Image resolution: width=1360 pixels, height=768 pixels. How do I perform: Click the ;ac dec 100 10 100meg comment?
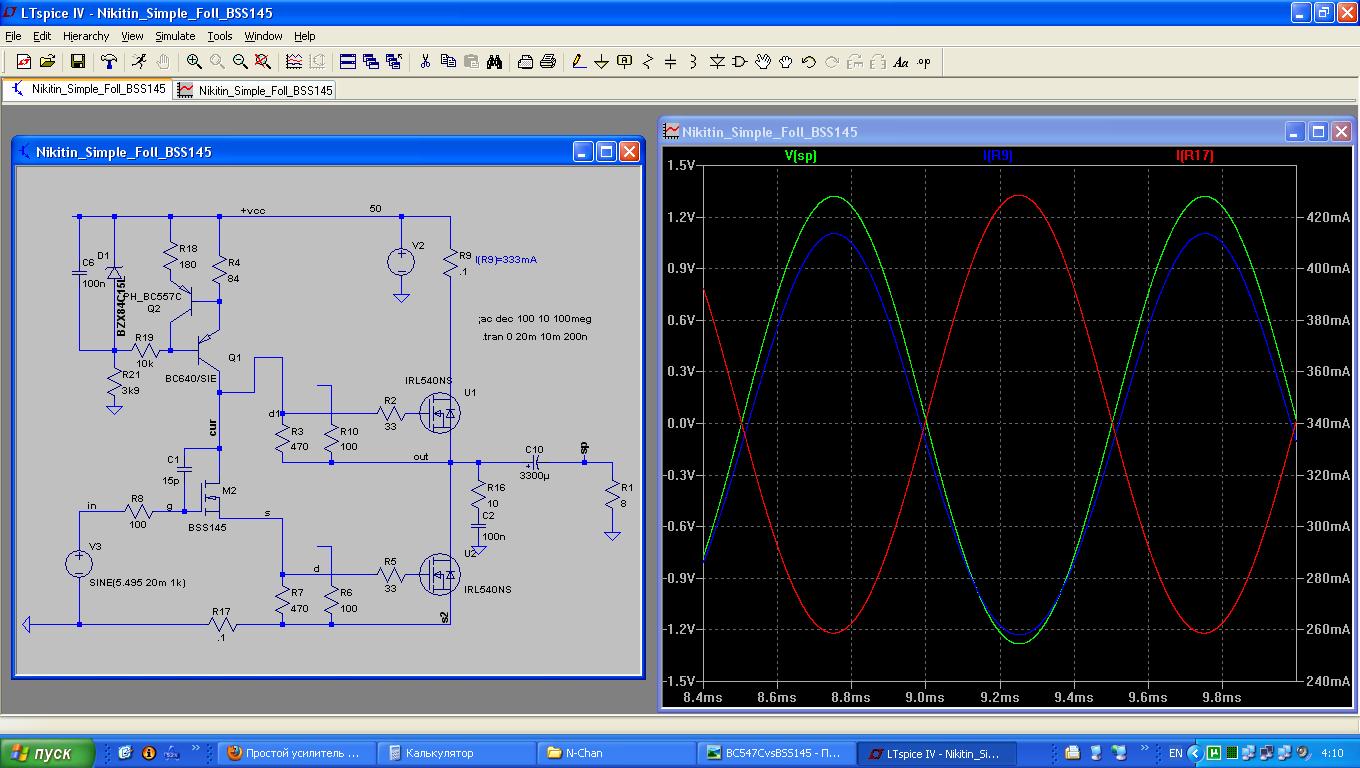(x=534, y=319)
